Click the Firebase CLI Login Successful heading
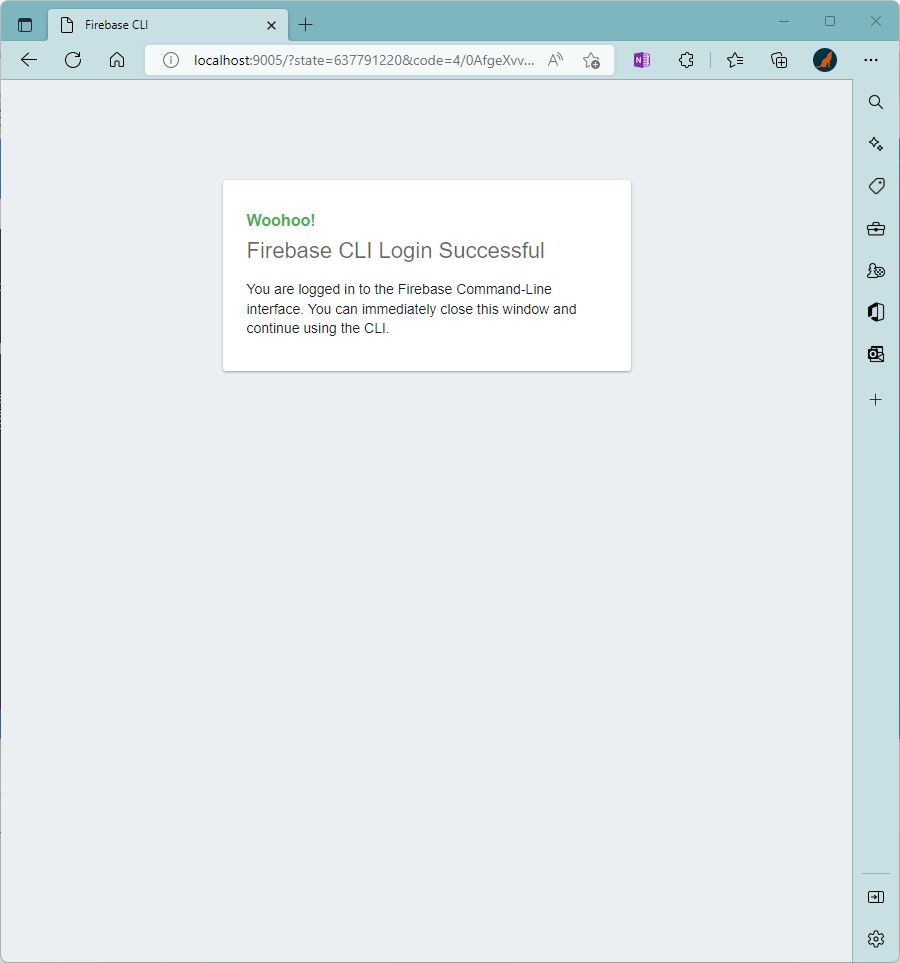The height and width of the screenshot is (963, 900). 396,251
